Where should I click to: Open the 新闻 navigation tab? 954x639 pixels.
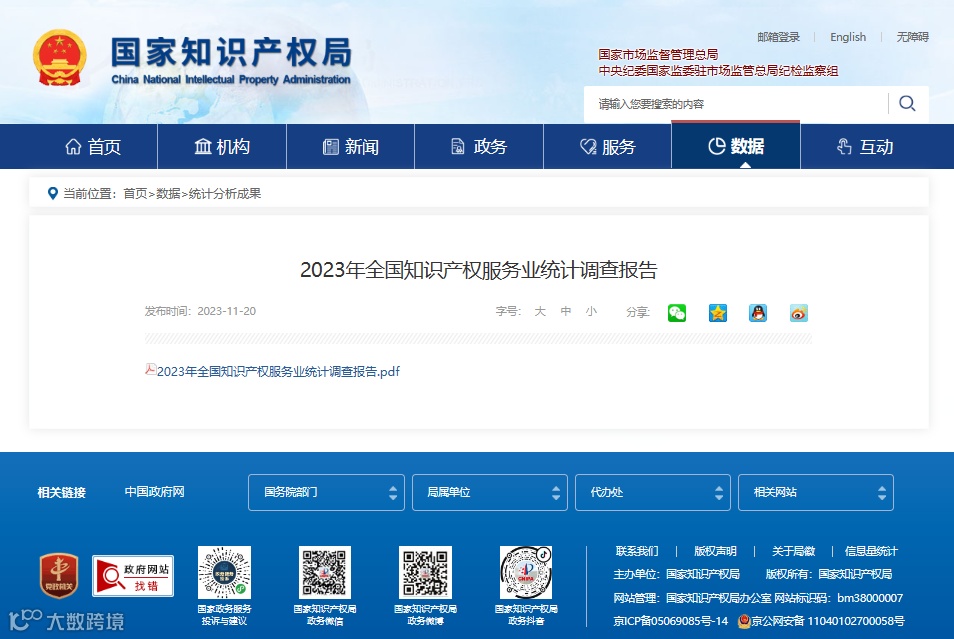(350, 147)
